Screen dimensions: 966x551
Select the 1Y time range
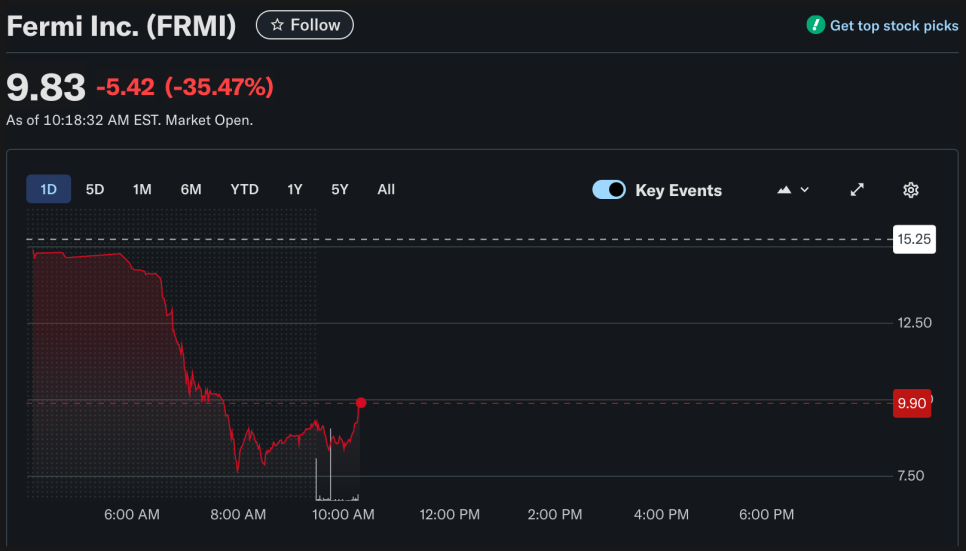point(295,189)
